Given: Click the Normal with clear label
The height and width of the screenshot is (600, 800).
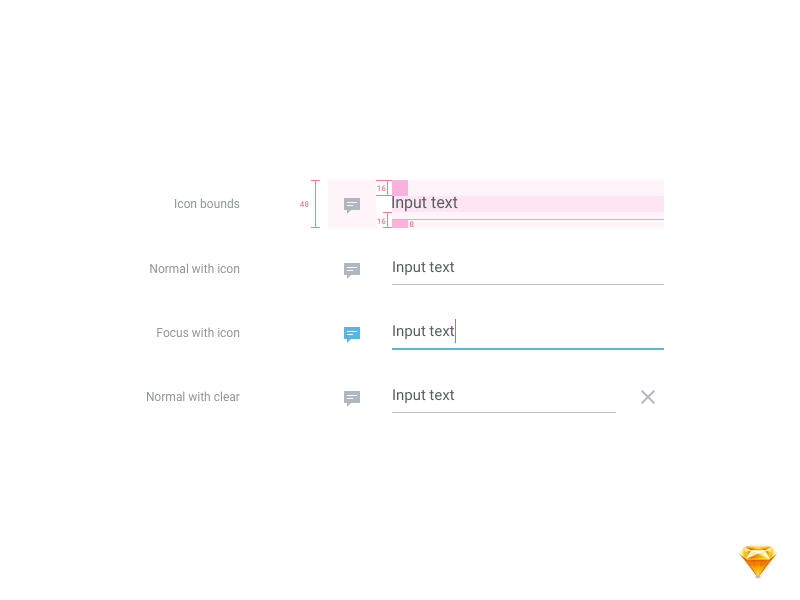Looking at the screenshot, I should click(193, 397).
